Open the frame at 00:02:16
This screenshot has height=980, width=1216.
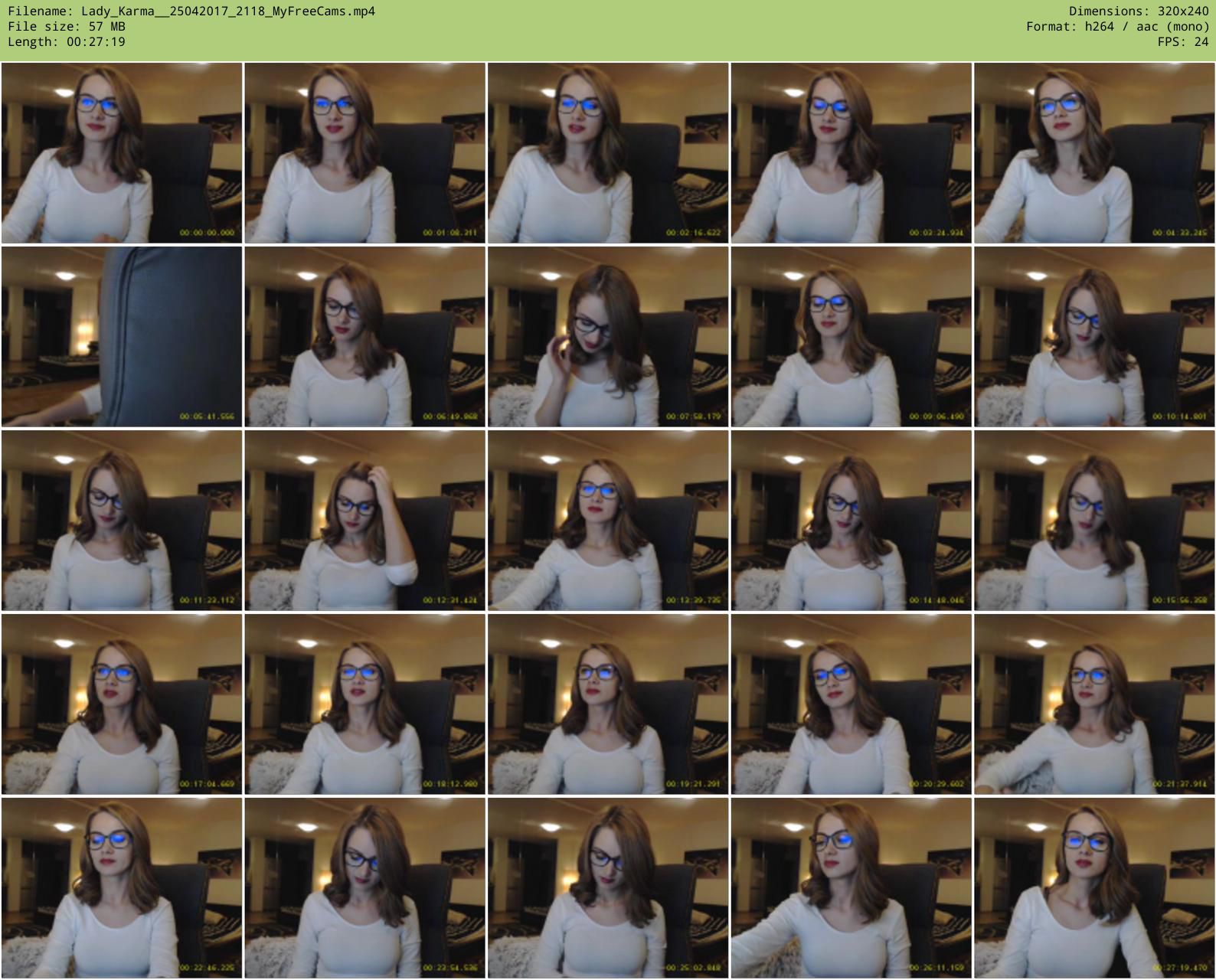click(x=608, y=153)
